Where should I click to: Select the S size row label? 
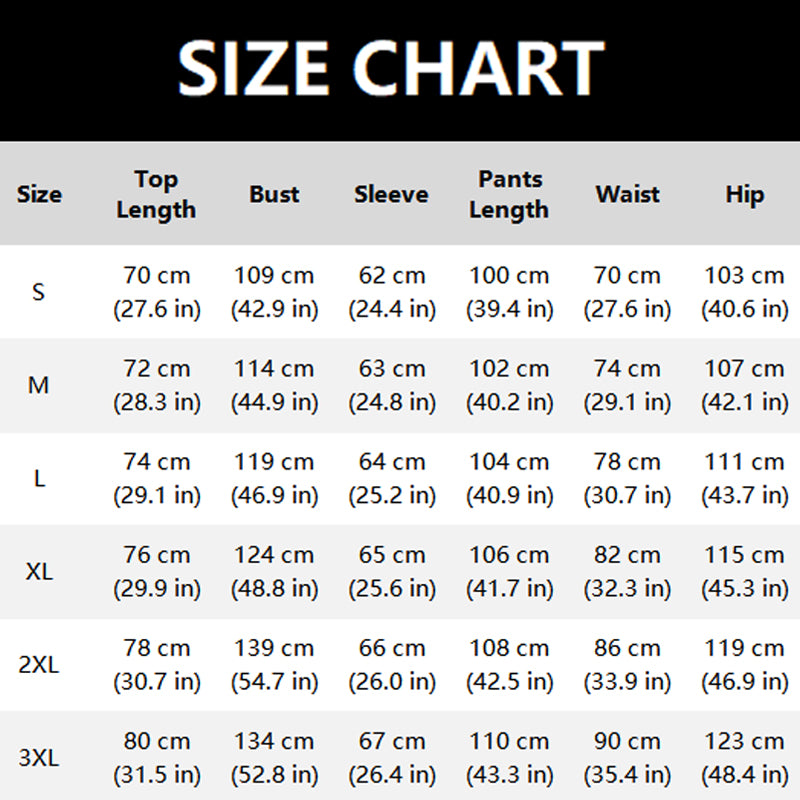click(x=39, y=292)
